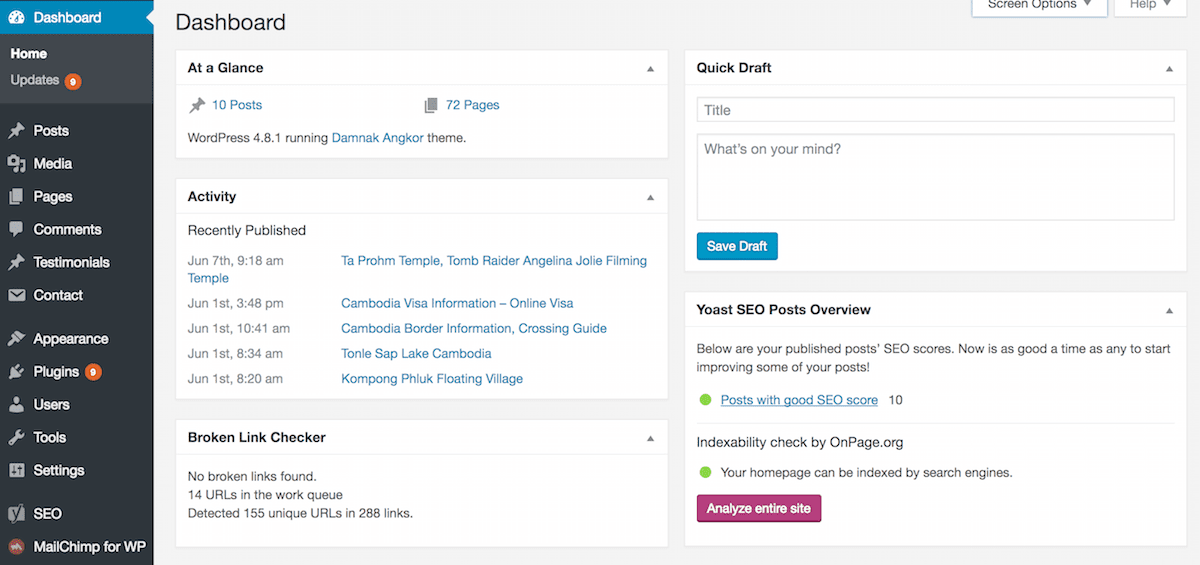
Task: Click the 'No broken links found.' text
Action: coord(252,477)
